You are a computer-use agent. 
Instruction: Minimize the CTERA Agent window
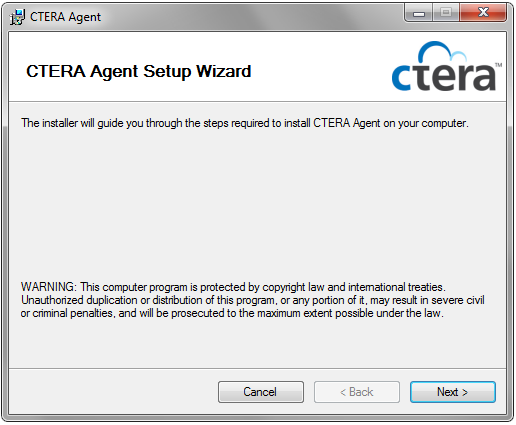pos(419,13)
